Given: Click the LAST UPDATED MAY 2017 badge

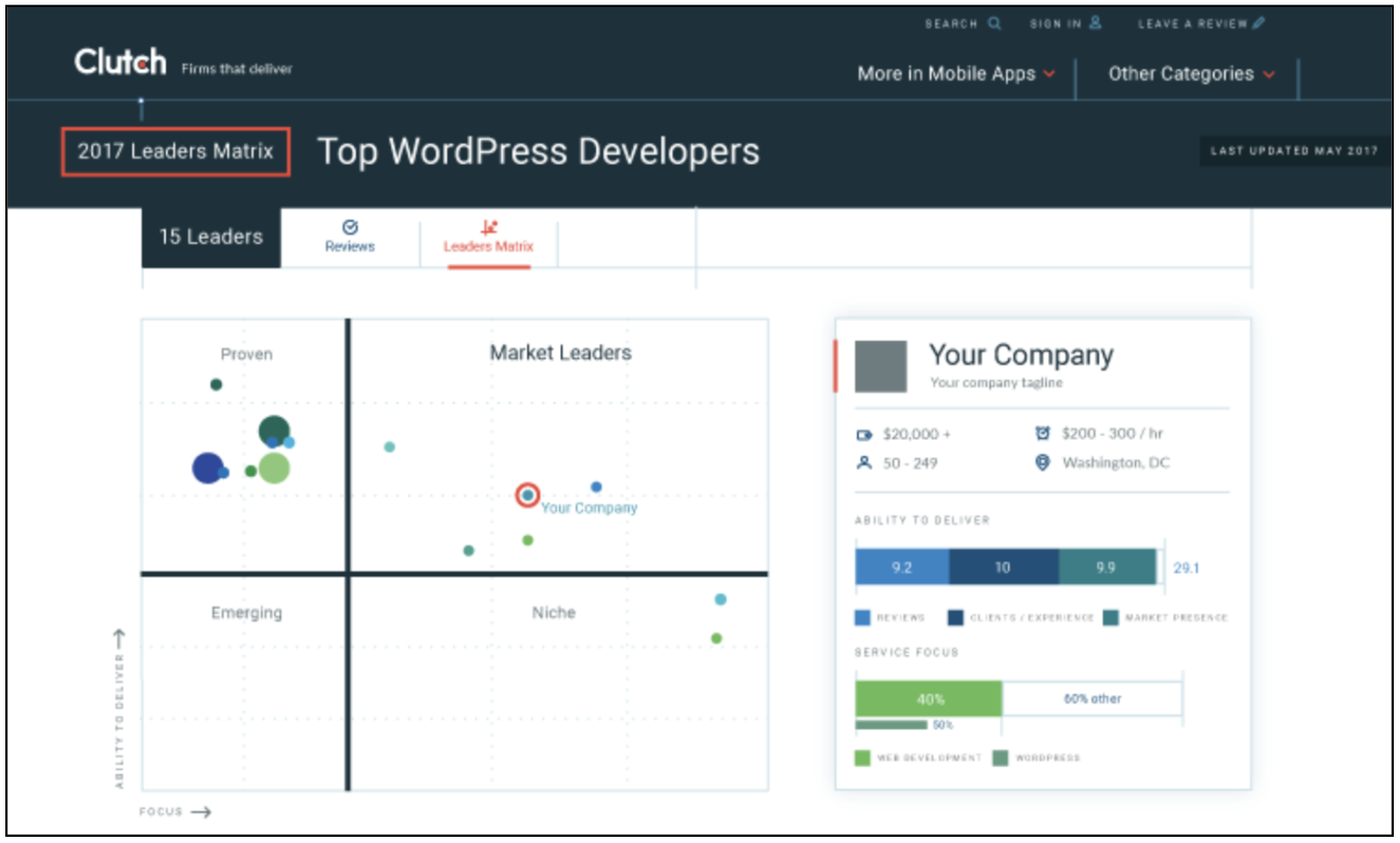Looking at the screenshot, I should [1294, 151].
